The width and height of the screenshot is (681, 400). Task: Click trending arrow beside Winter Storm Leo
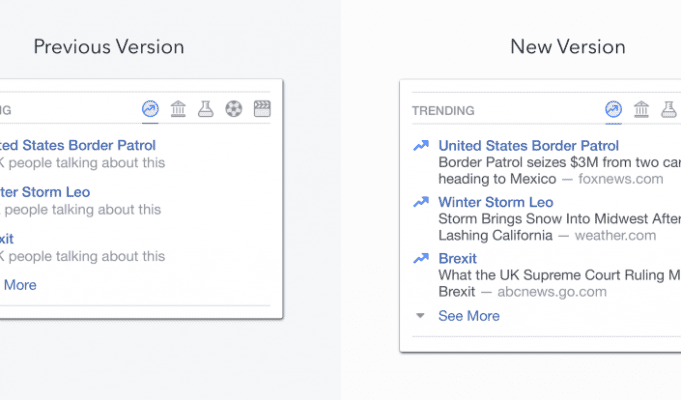[421, 202]
